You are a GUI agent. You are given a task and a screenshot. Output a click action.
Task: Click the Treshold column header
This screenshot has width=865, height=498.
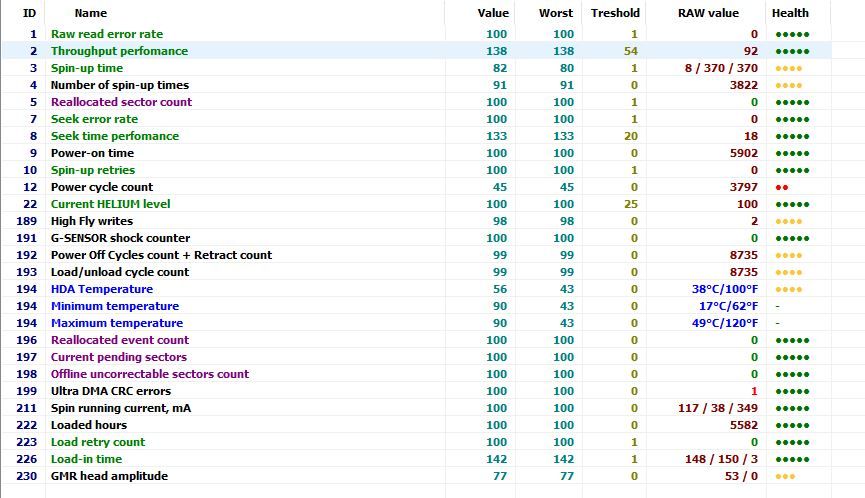point(615,13)
